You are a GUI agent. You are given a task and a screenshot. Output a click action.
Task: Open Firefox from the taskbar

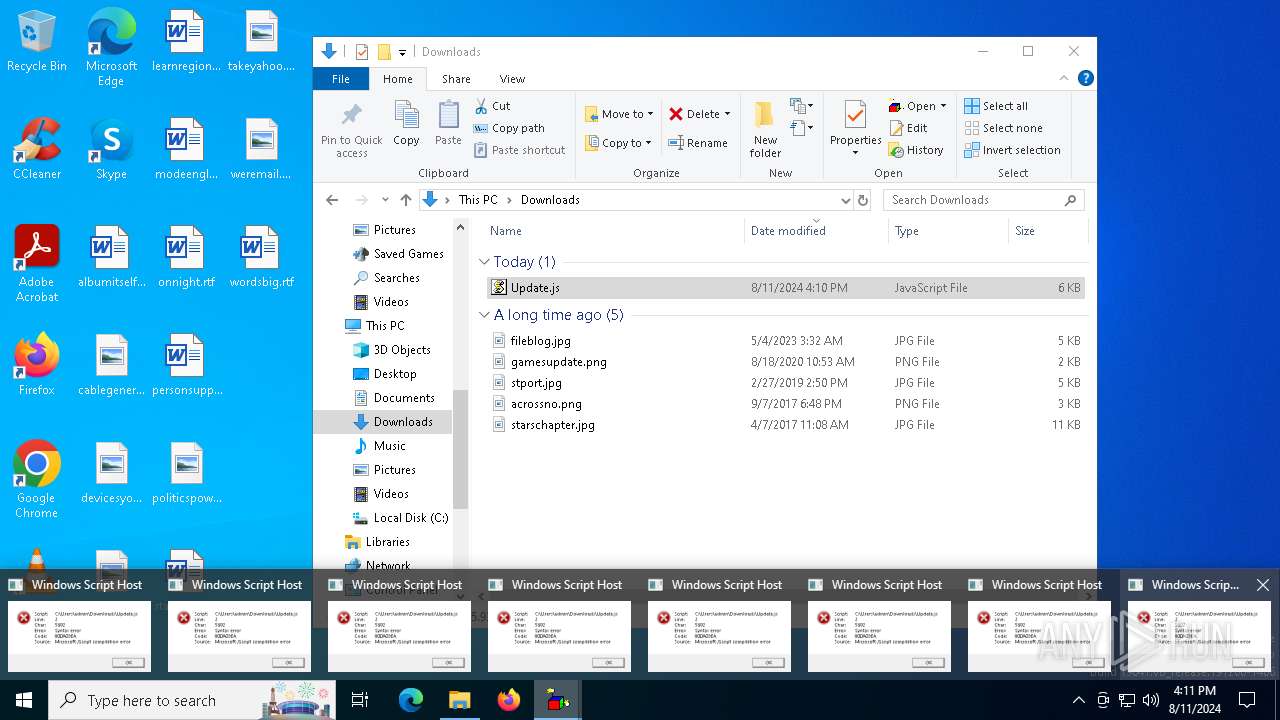[x=509, y=700]
